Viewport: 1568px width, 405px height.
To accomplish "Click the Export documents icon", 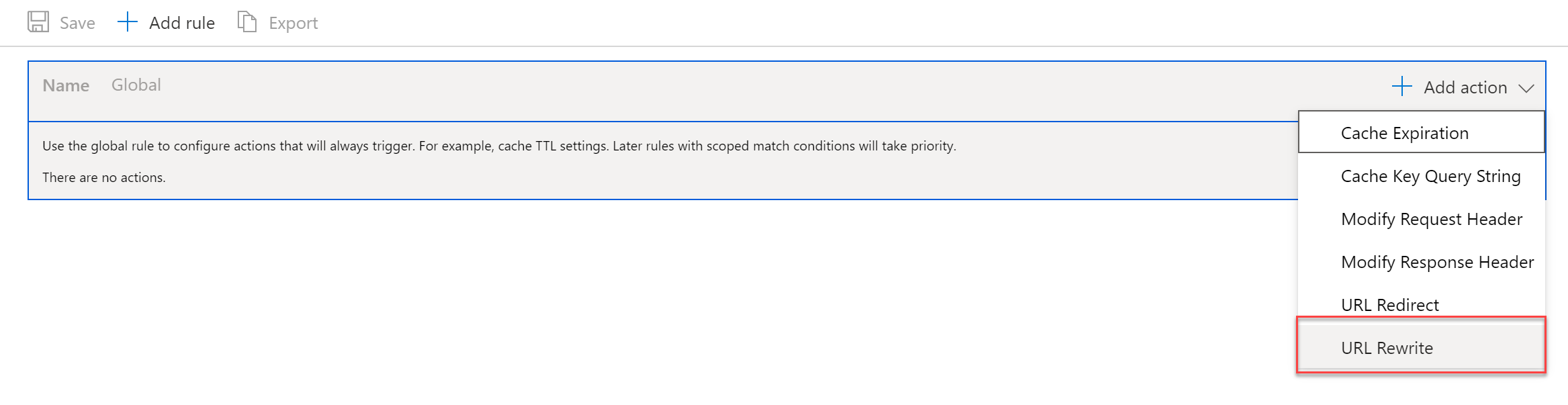I will (x=247, y=22).
